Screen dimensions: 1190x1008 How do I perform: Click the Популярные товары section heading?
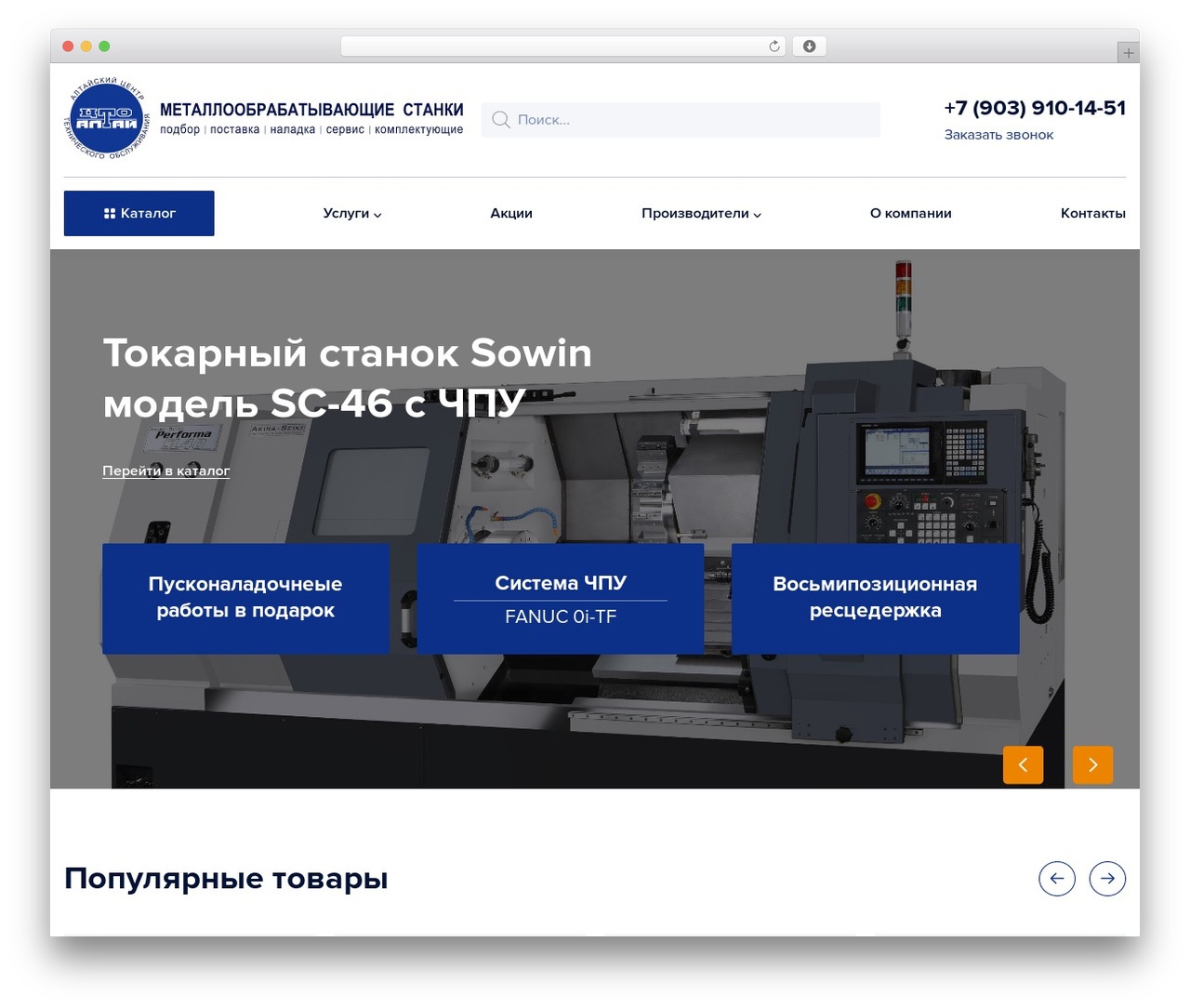point(226,878)
